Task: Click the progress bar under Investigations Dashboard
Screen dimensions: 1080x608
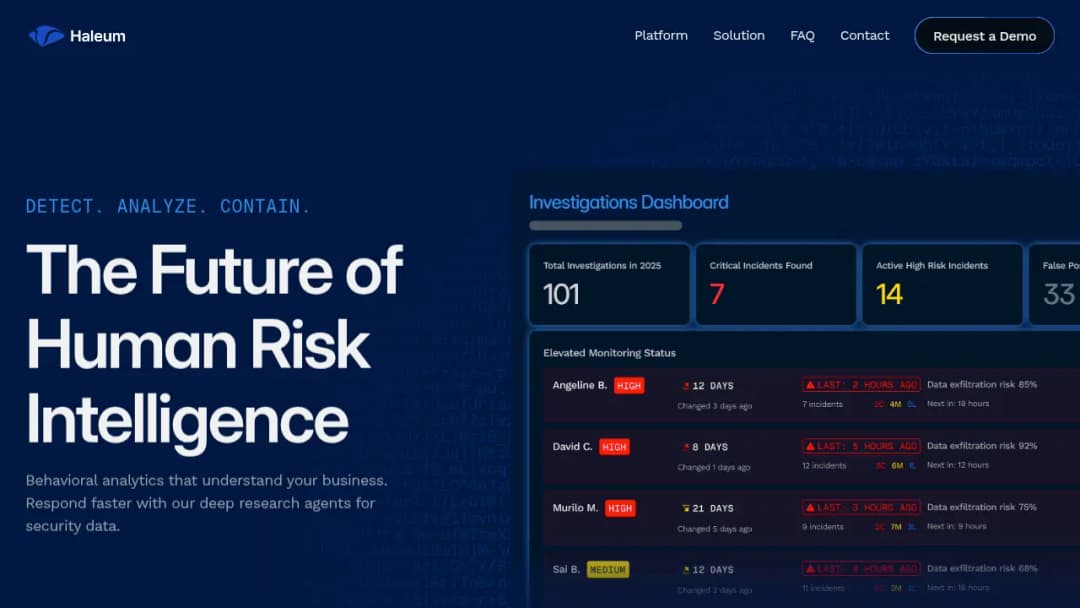Action: (x=605, y=225)
